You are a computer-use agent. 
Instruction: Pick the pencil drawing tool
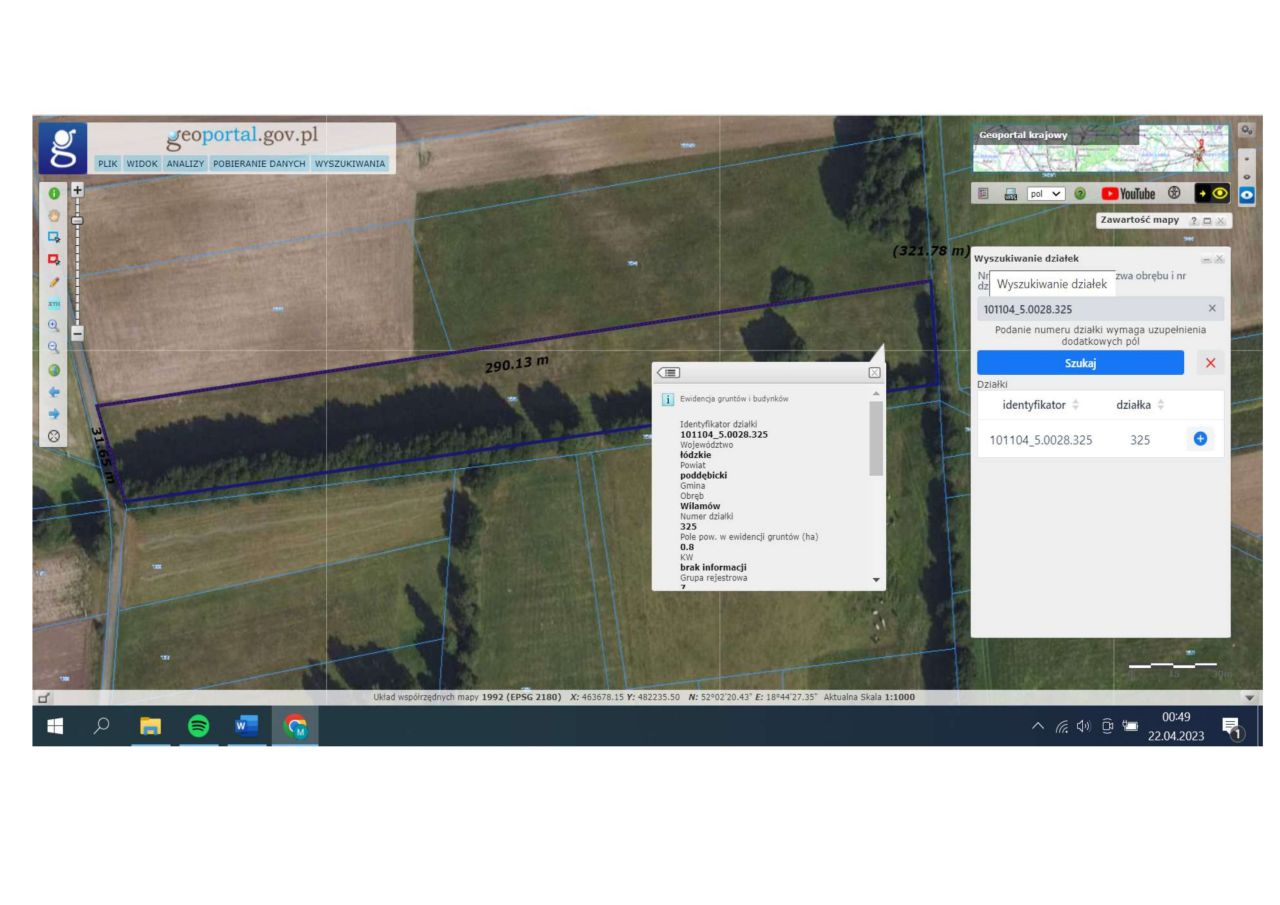[x=54, y=283]
